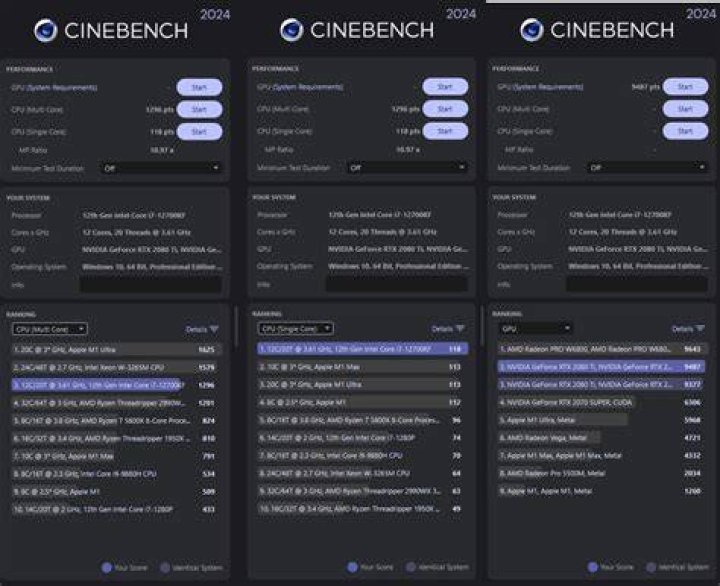Select Apple M1, Apple M1, Metal row
The height and width of the screenshot is (586, 720).
pos(602,491)
